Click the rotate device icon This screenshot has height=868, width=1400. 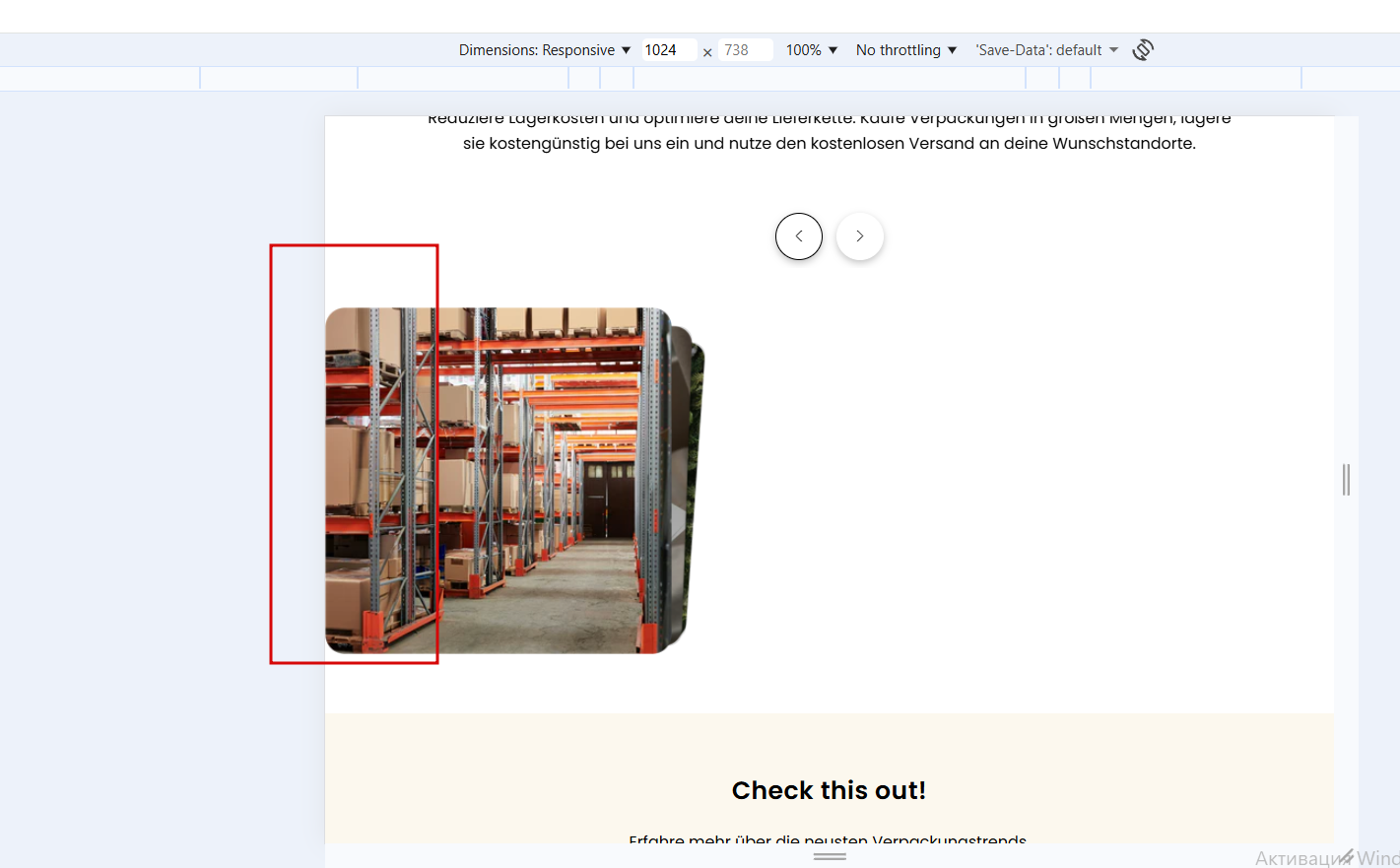(x=1143, y=50)
